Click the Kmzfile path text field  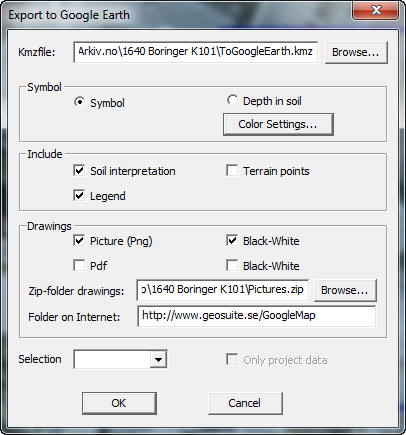196,52
